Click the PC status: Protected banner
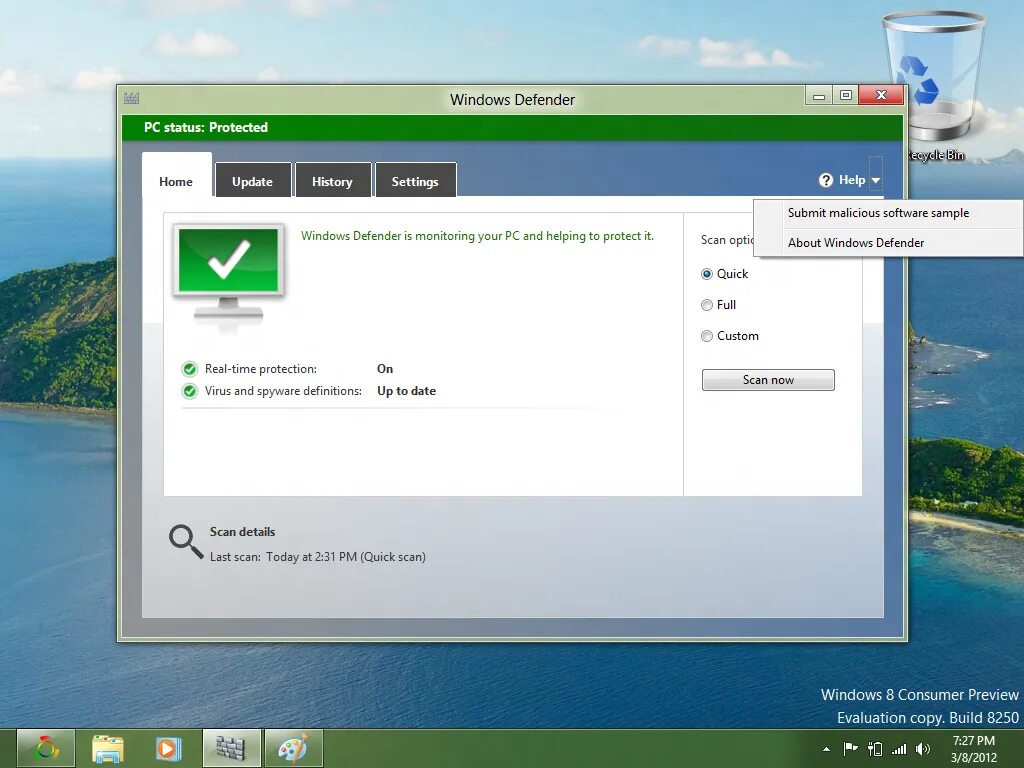 512,127
